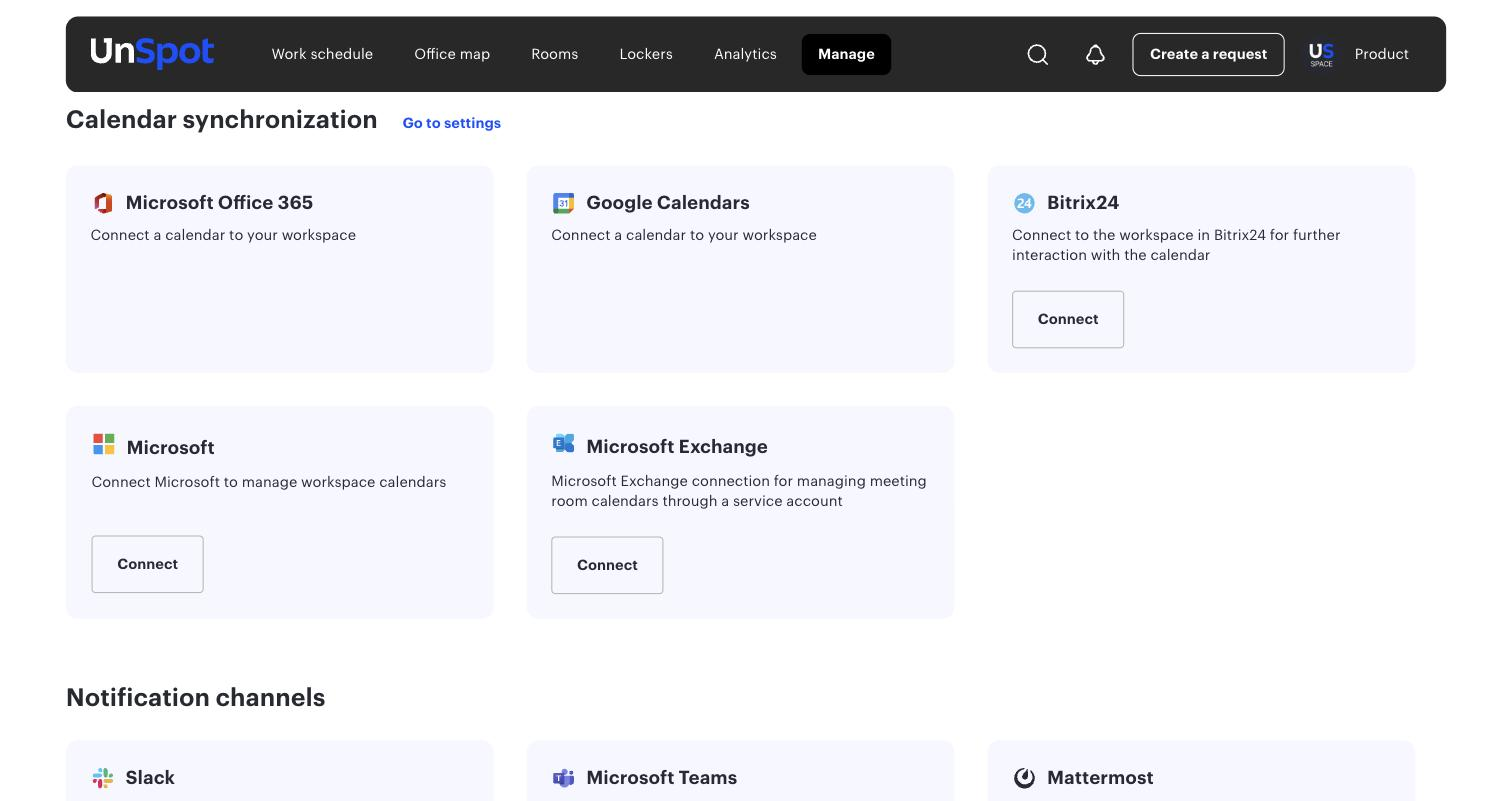Click 'Connect Microsoft to manage workspace calendars'

click(269, 482)
